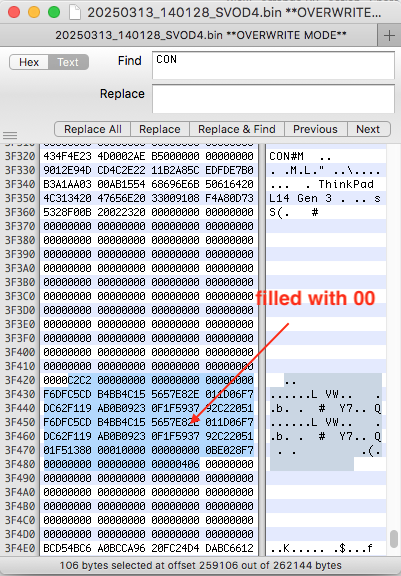Screen dimensions: 401x576
Task: Switch search mode to Text
Action: pyautogui.click(x=68, y=62)
